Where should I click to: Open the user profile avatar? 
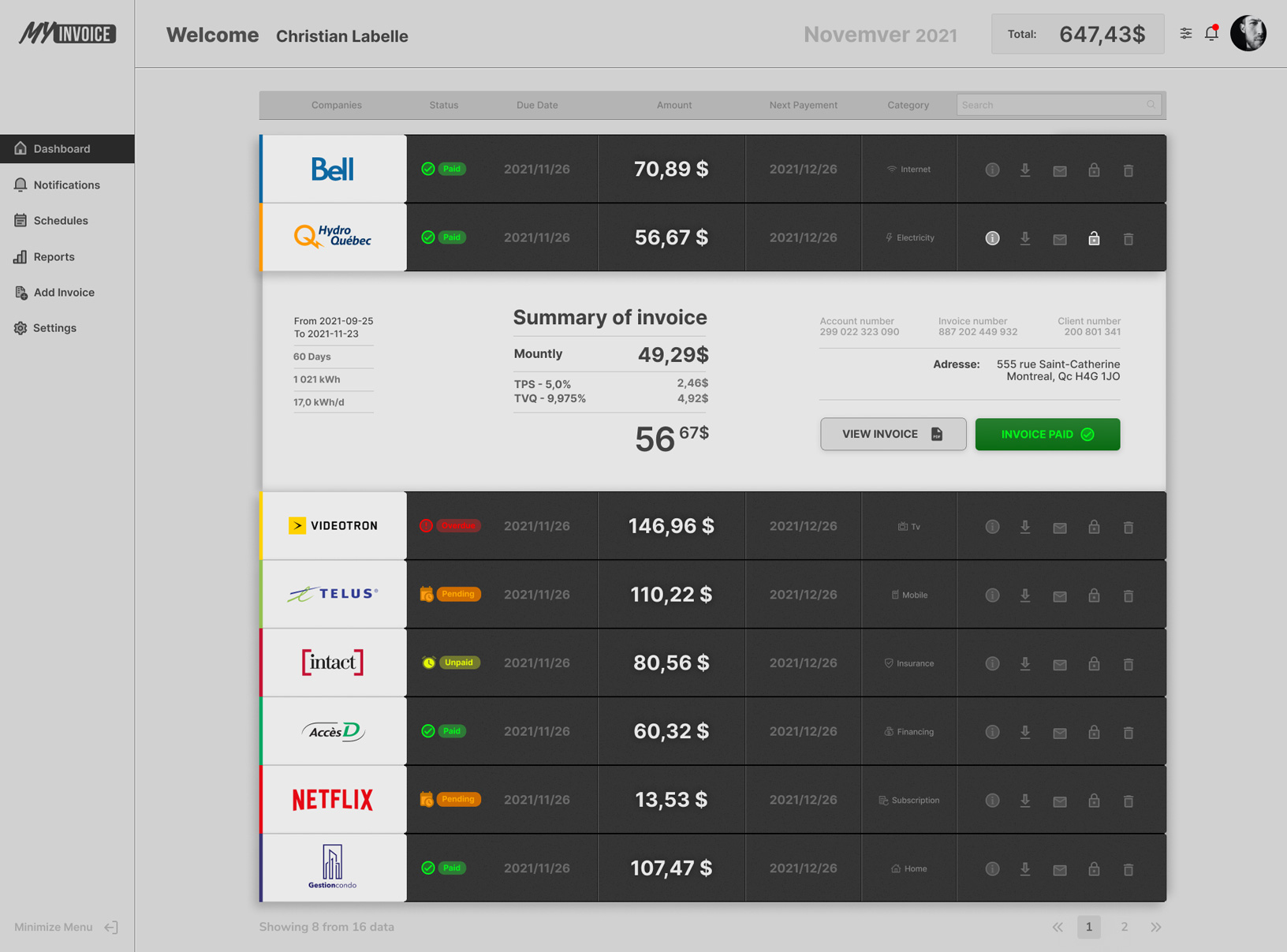coord(1248,33)
